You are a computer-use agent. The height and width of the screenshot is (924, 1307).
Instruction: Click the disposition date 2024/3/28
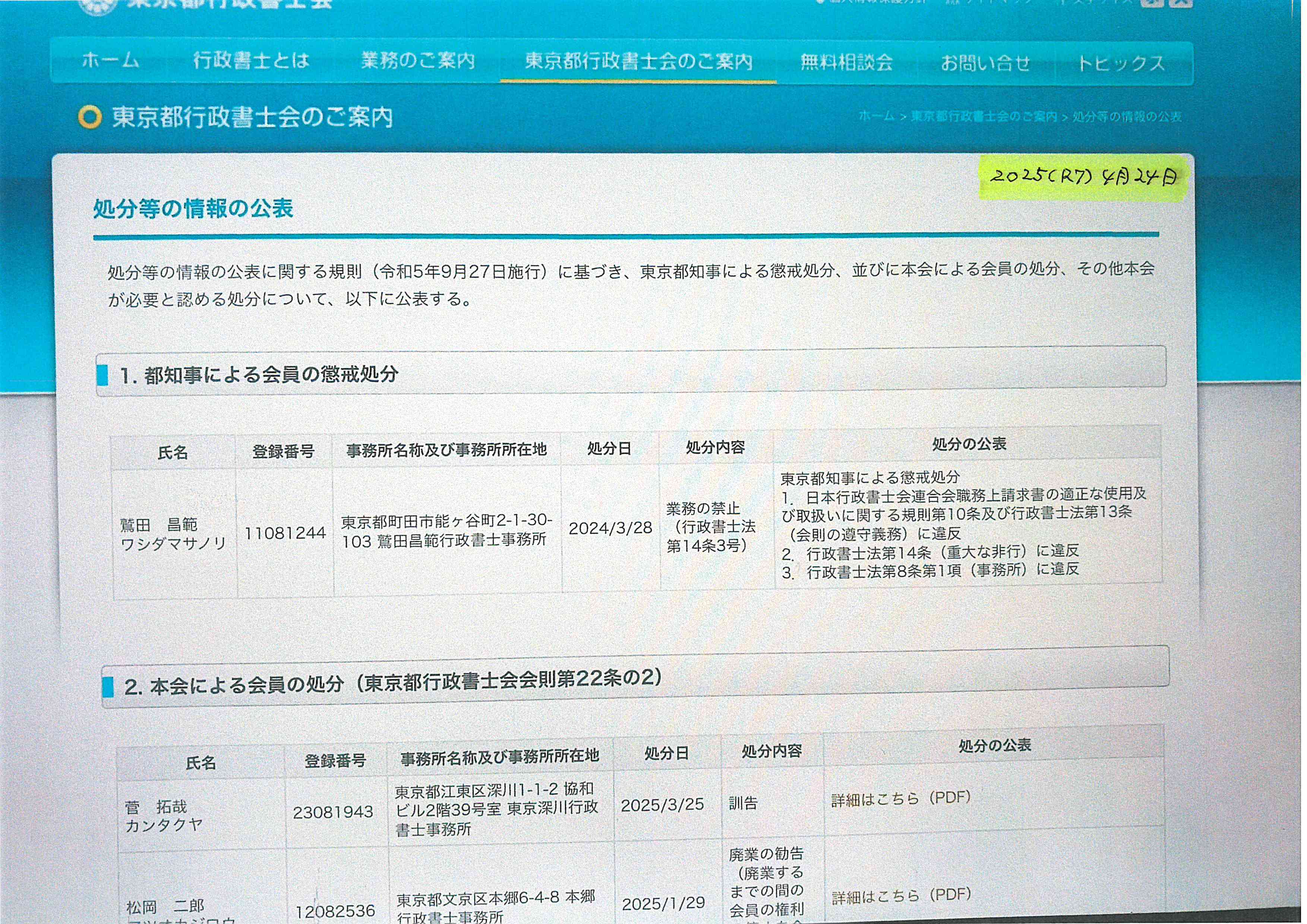coord(610,528)
